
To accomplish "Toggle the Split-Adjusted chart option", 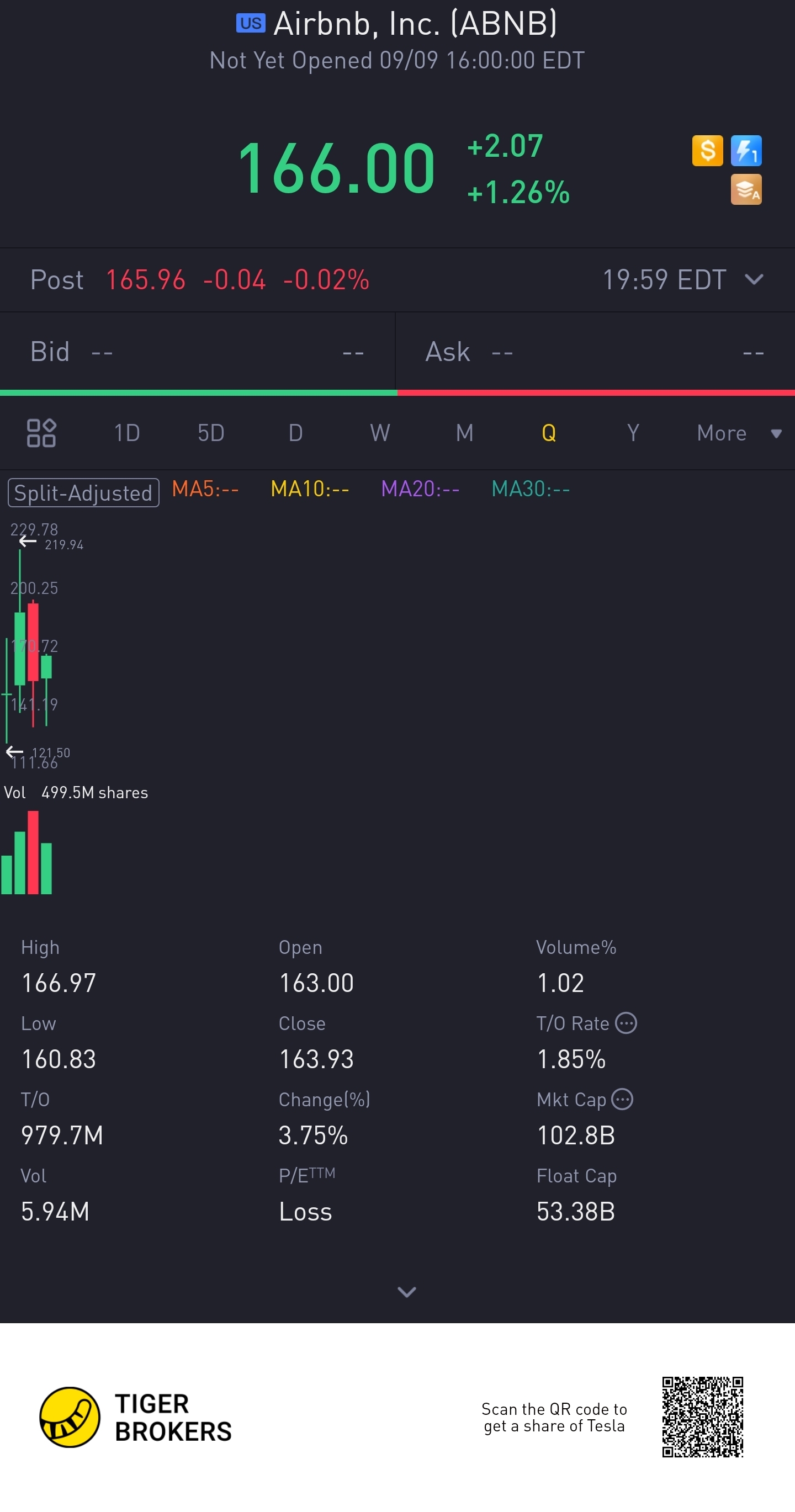I will pos(83,492).
